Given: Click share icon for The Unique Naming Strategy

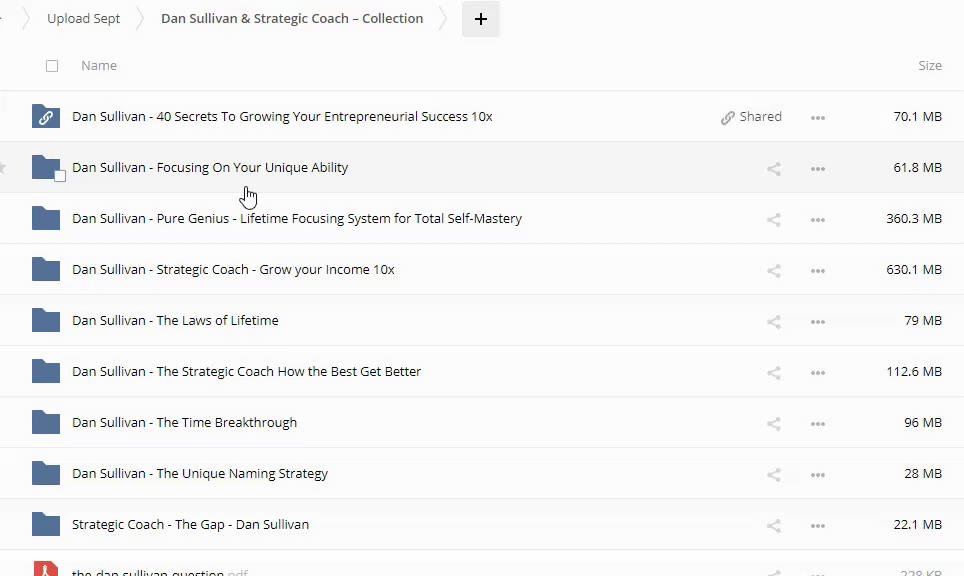Looking at the screenshot, I should pos(773,474).
